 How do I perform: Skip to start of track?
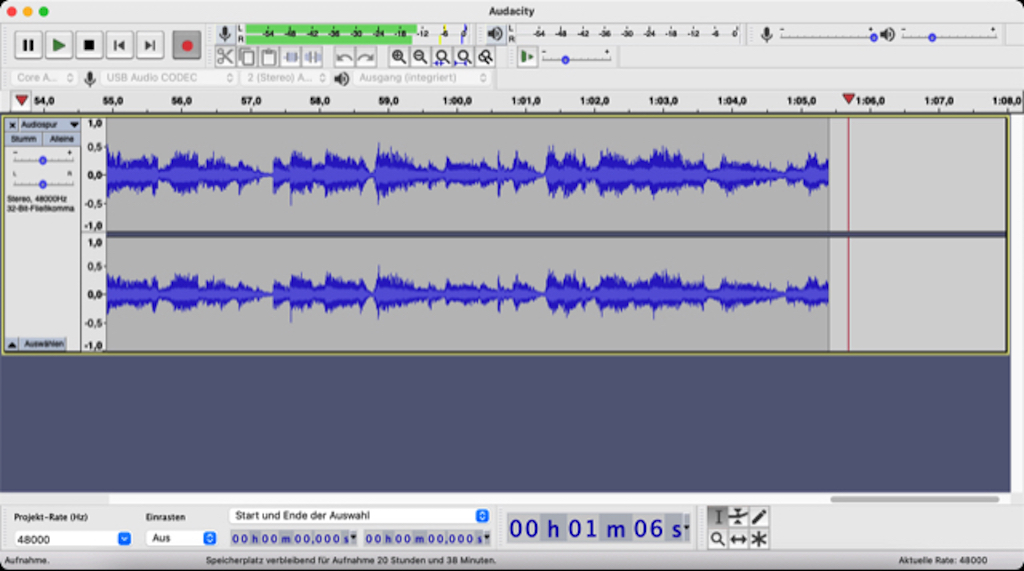pos(120,45)
